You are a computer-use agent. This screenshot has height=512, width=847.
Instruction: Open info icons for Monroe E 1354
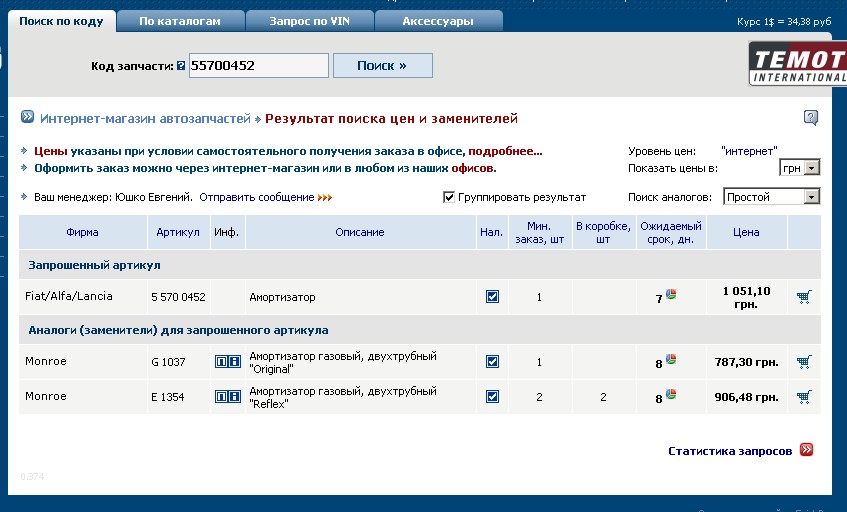tap(228, 397)
